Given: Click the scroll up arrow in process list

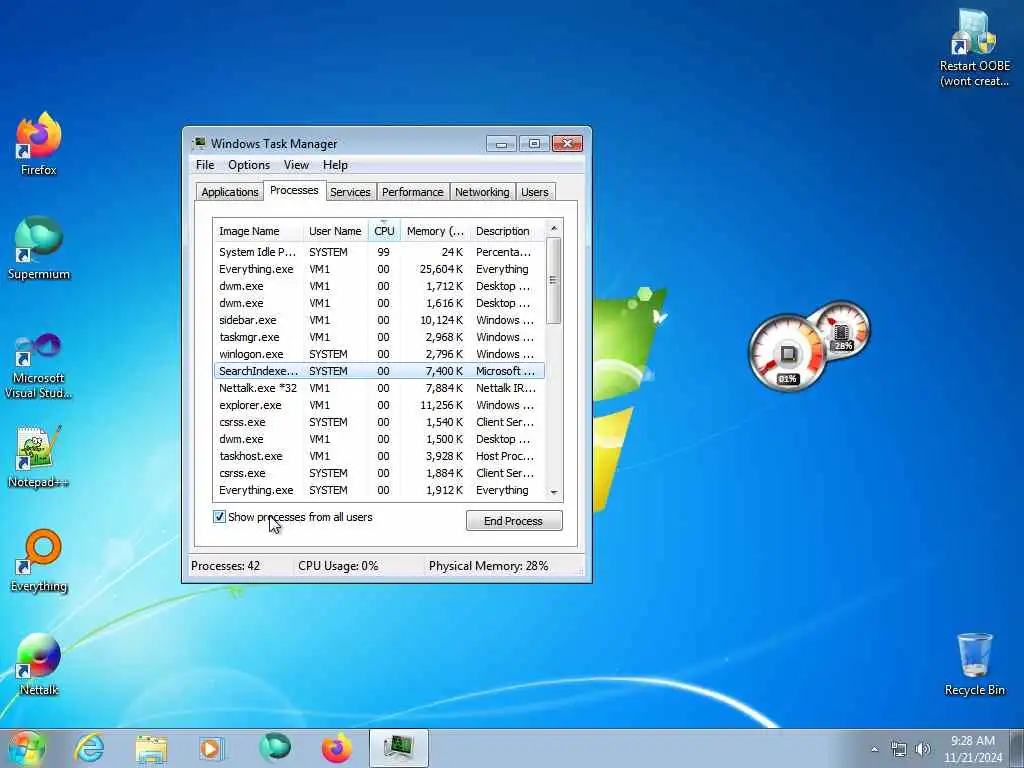Looking at the screenshot, I should click(x=554, y=228).
